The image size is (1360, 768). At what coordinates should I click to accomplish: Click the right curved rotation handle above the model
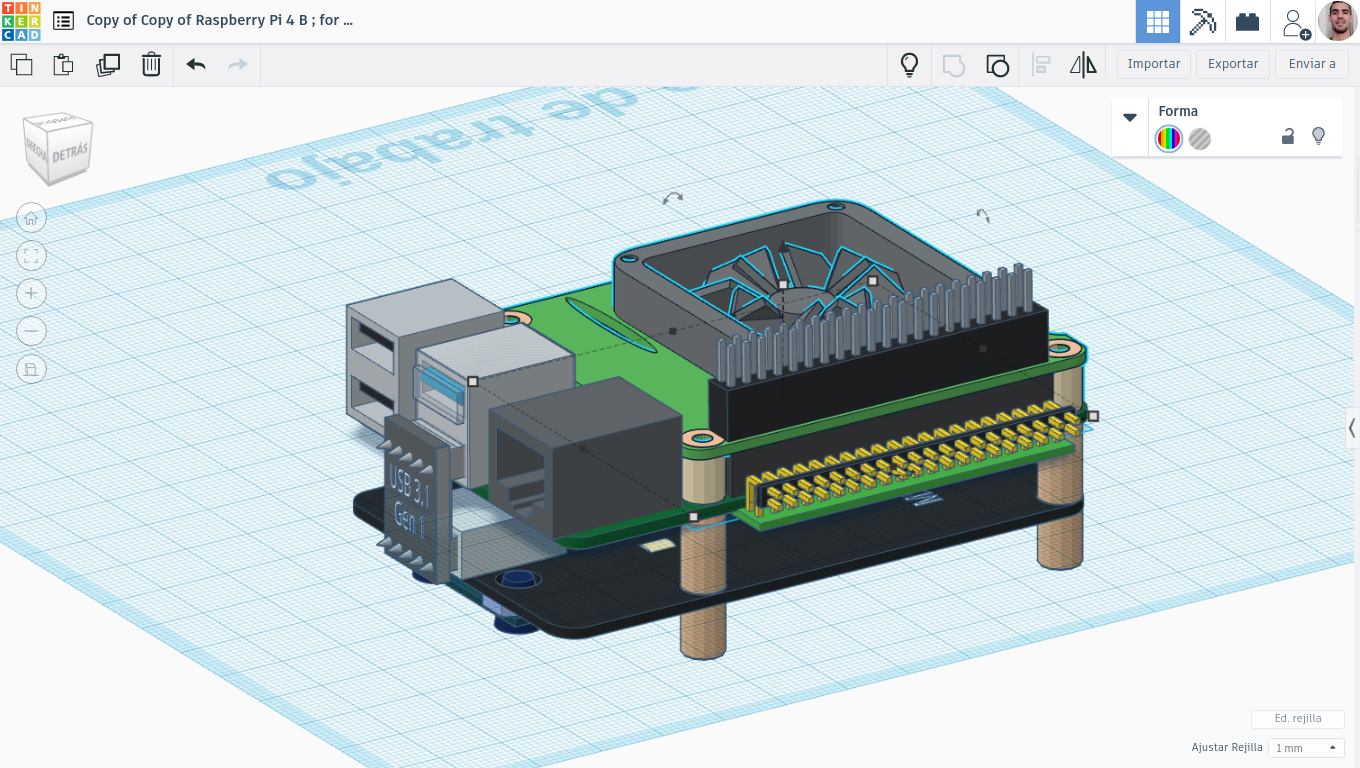click(983, 215)
